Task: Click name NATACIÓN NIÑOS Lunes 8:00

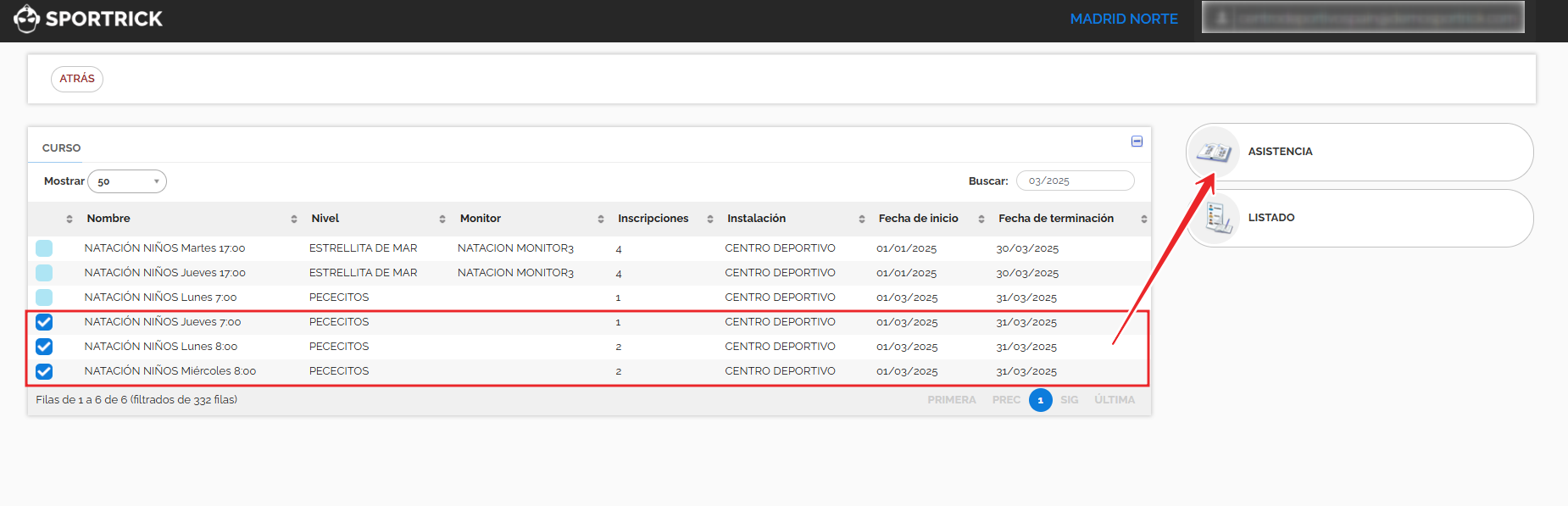Action: click(x=161, y=347)
